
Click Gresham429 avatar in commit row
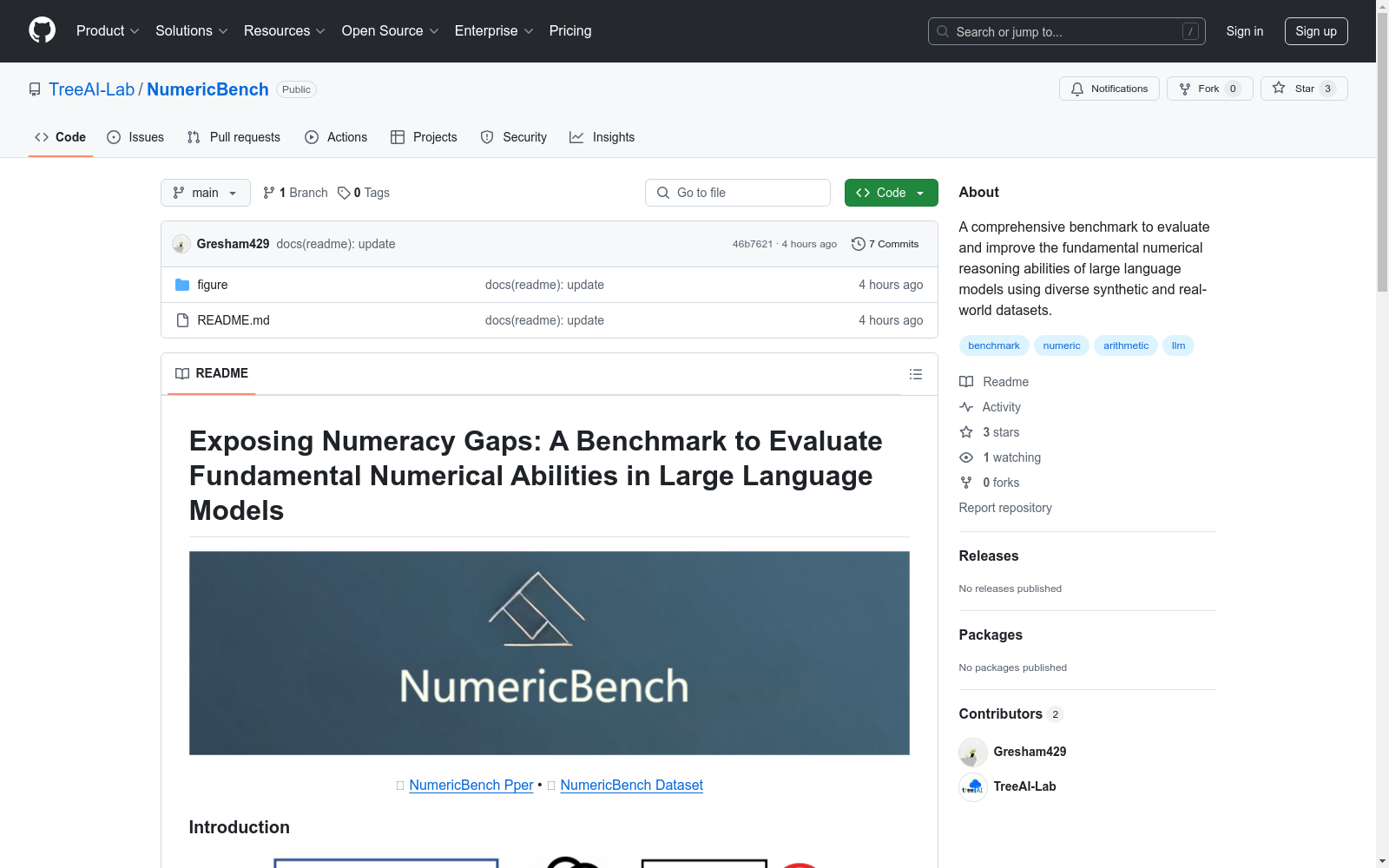(x=181, y=244)
